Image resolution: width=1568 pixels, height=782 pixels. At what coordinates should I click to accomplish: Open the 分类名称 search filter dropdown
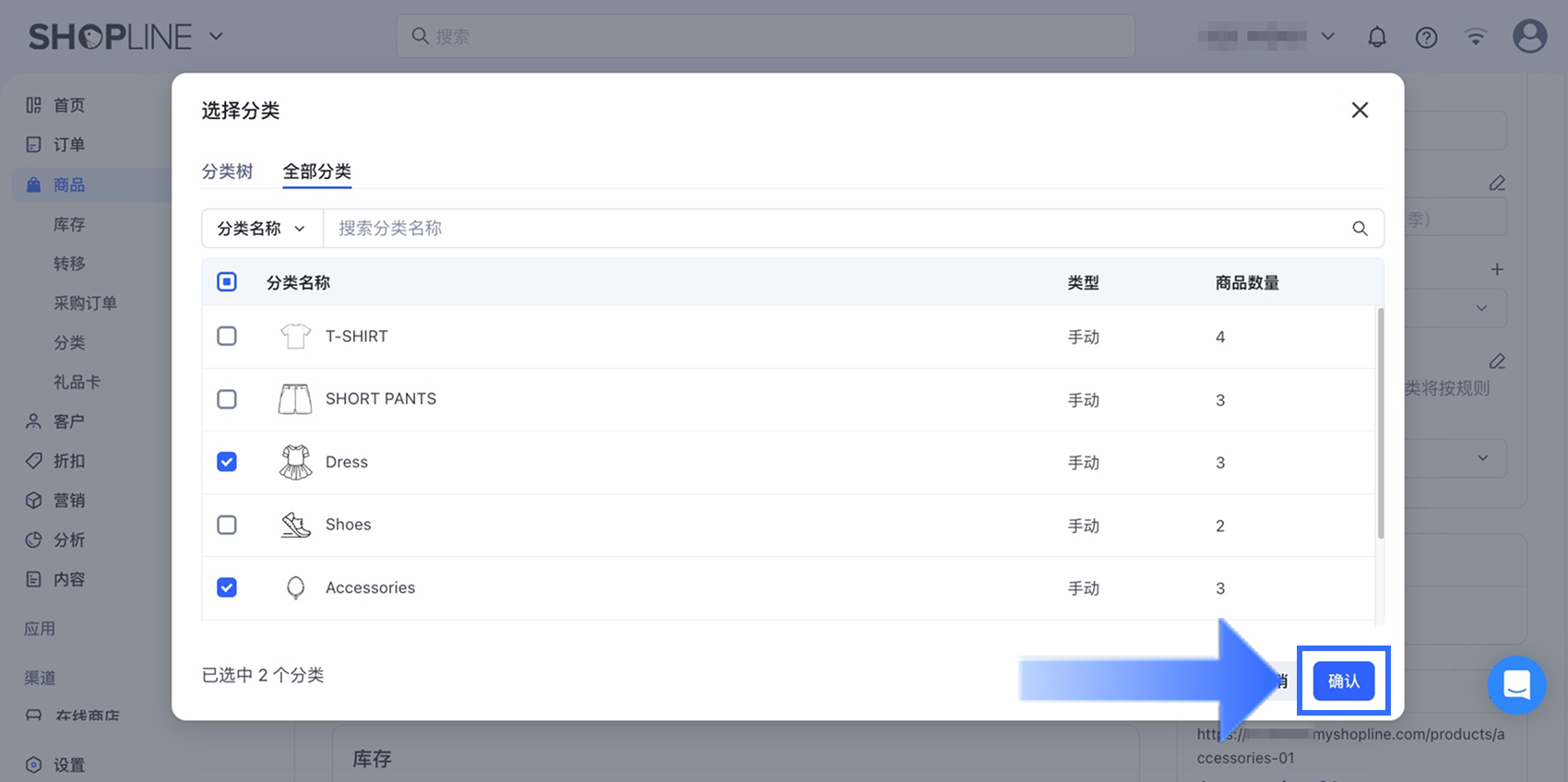click(262, 229)
